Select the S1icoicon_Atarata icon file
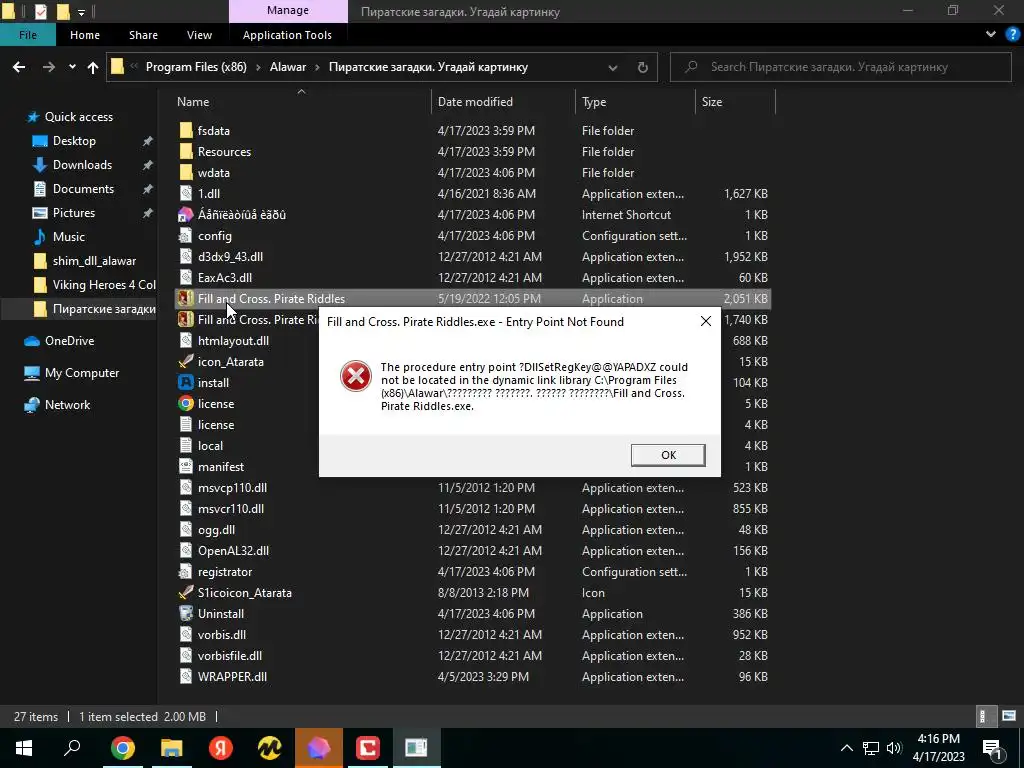The height and width of the screenshot is (768, 1024). point(186,592)
